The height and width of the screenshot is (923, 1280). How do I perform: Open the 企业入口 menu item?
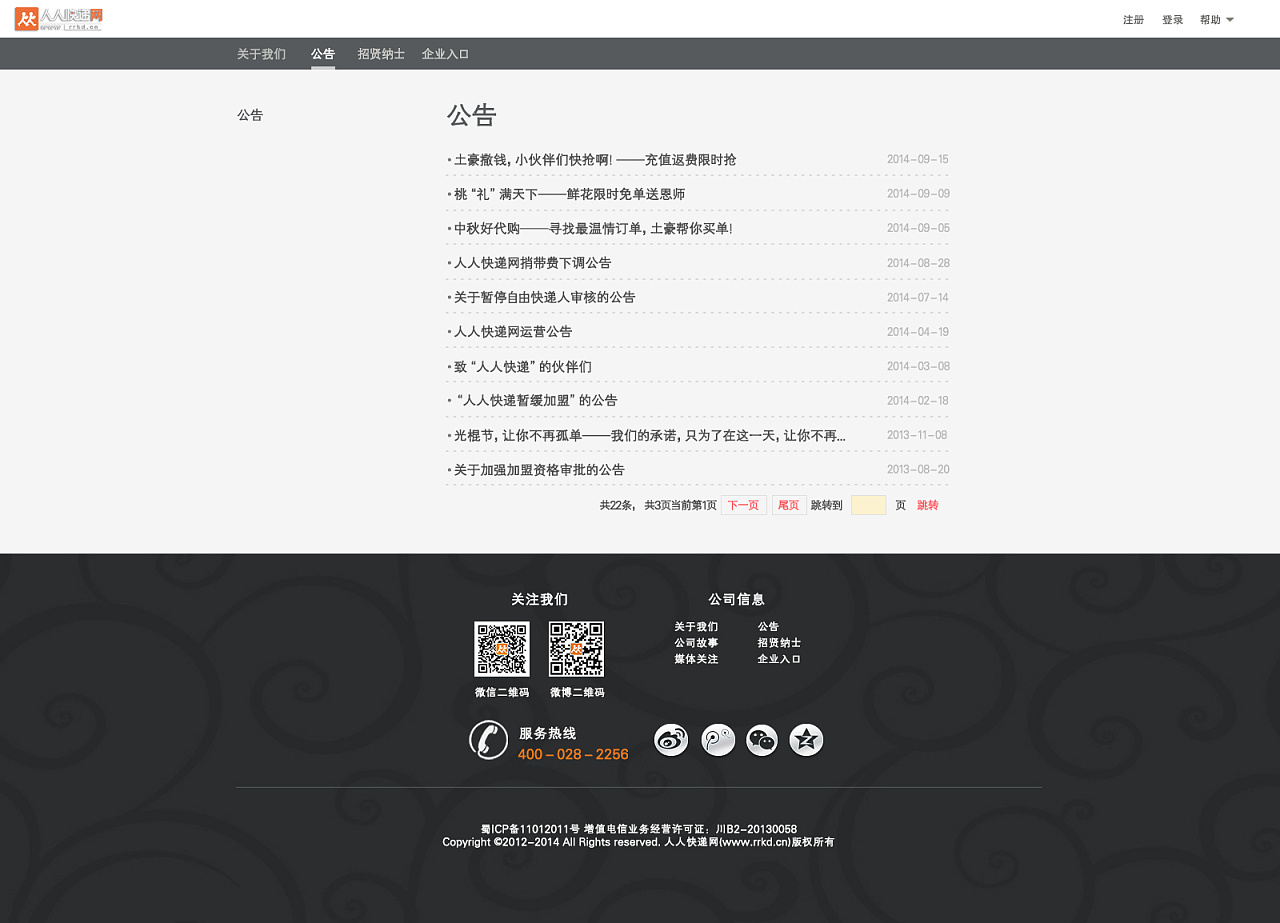[445, 54]
